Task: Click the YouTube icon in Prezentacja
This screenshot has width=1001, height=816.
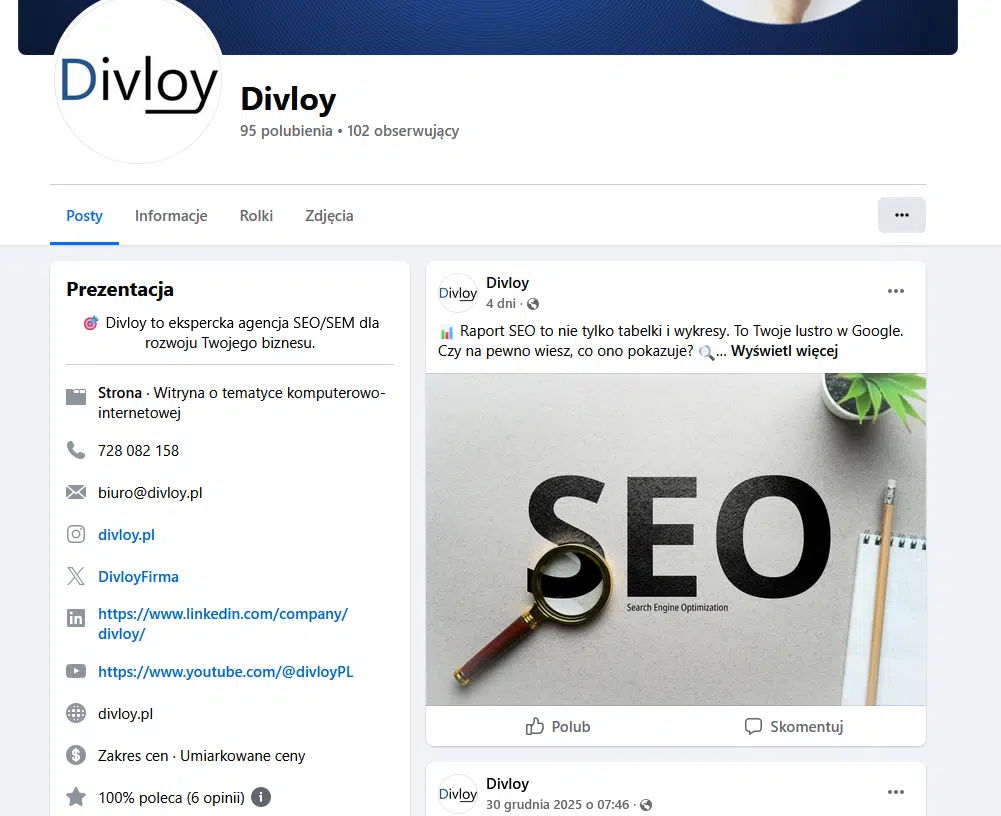Action: 76,671
